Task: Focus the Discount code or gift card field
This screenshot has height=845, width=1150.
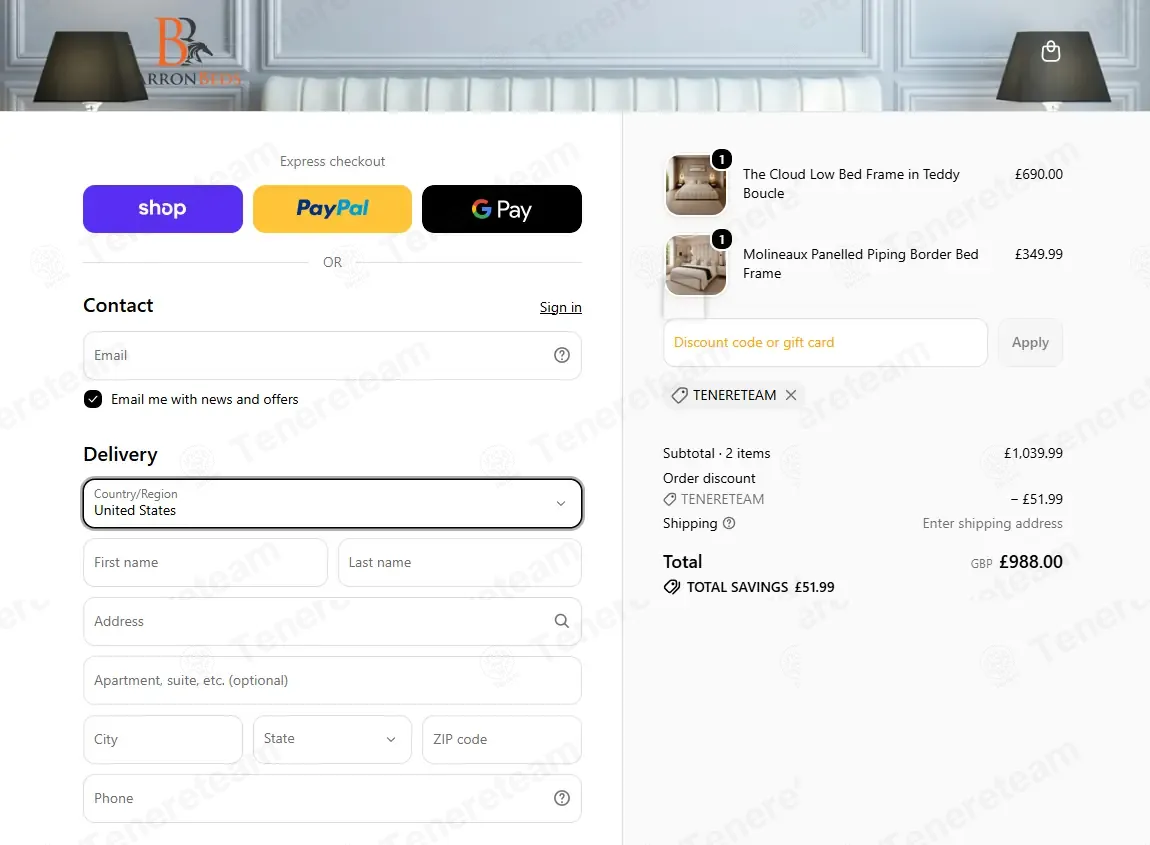Action: 825,343
